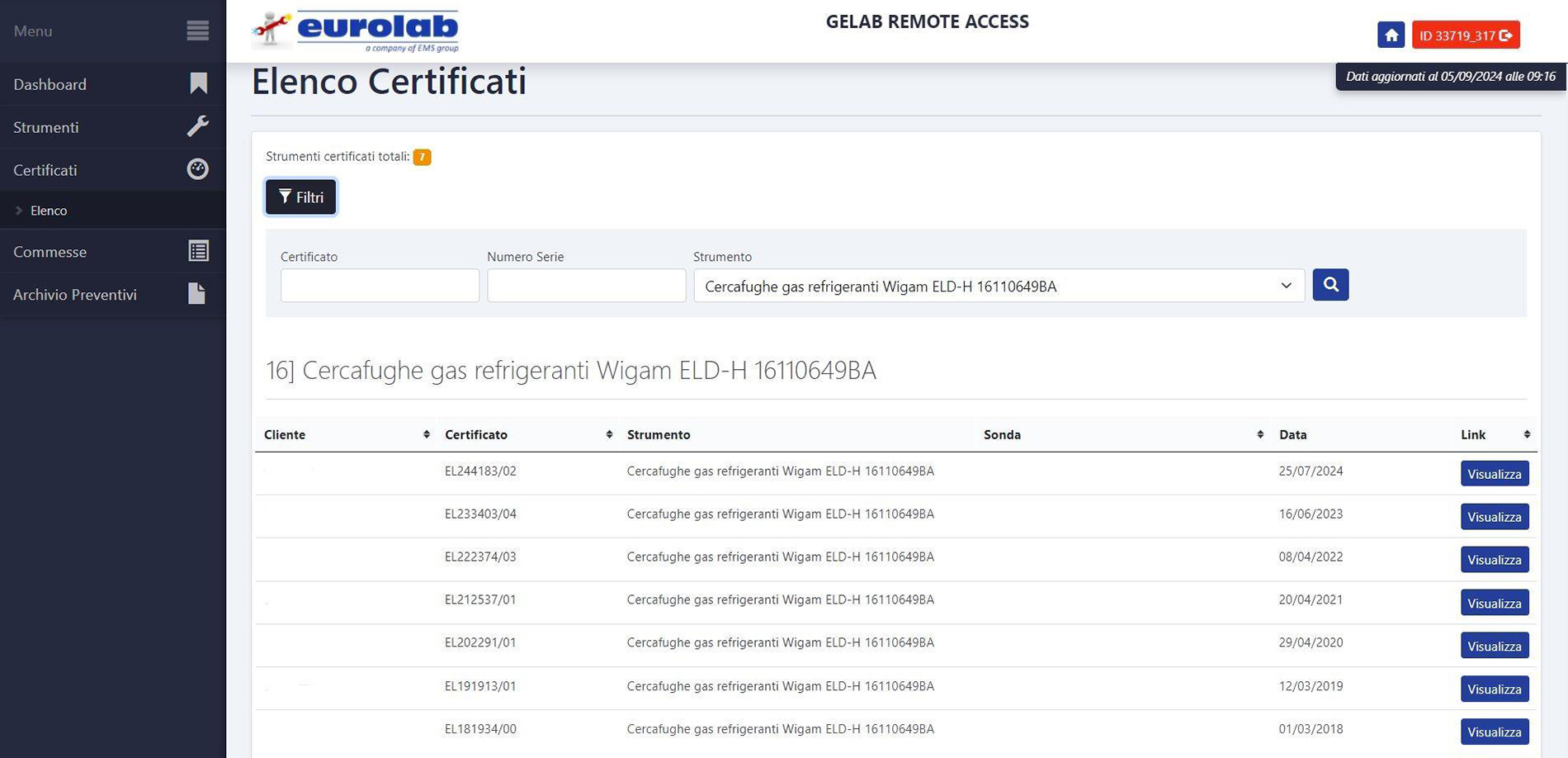Open the Strumento dropdown
Viewport: 1568px width, 758px height.
coord(999,286)
